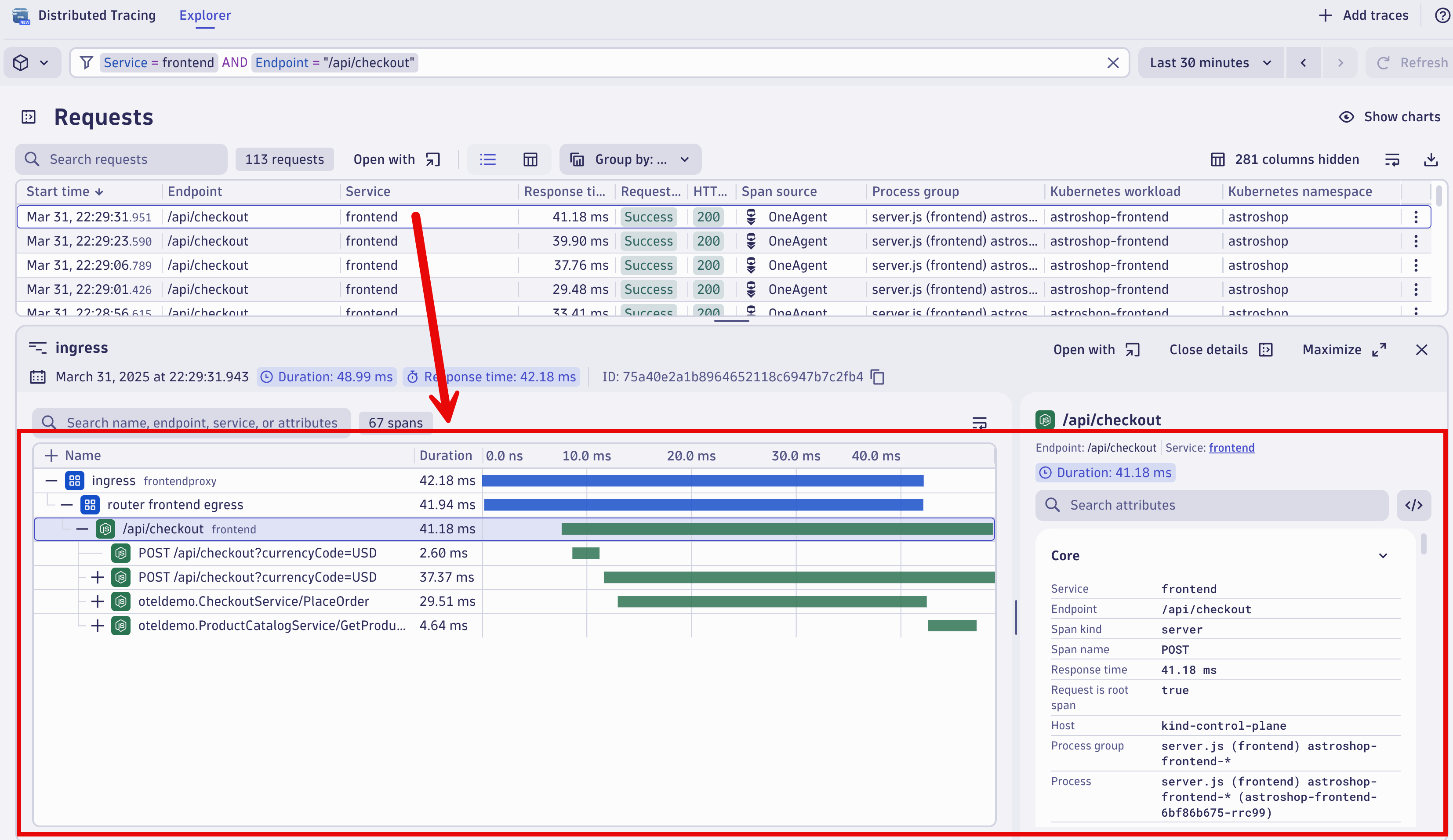Click the attributes panel scrollbar
The image size is (1453, 840).
point(1424,543)
